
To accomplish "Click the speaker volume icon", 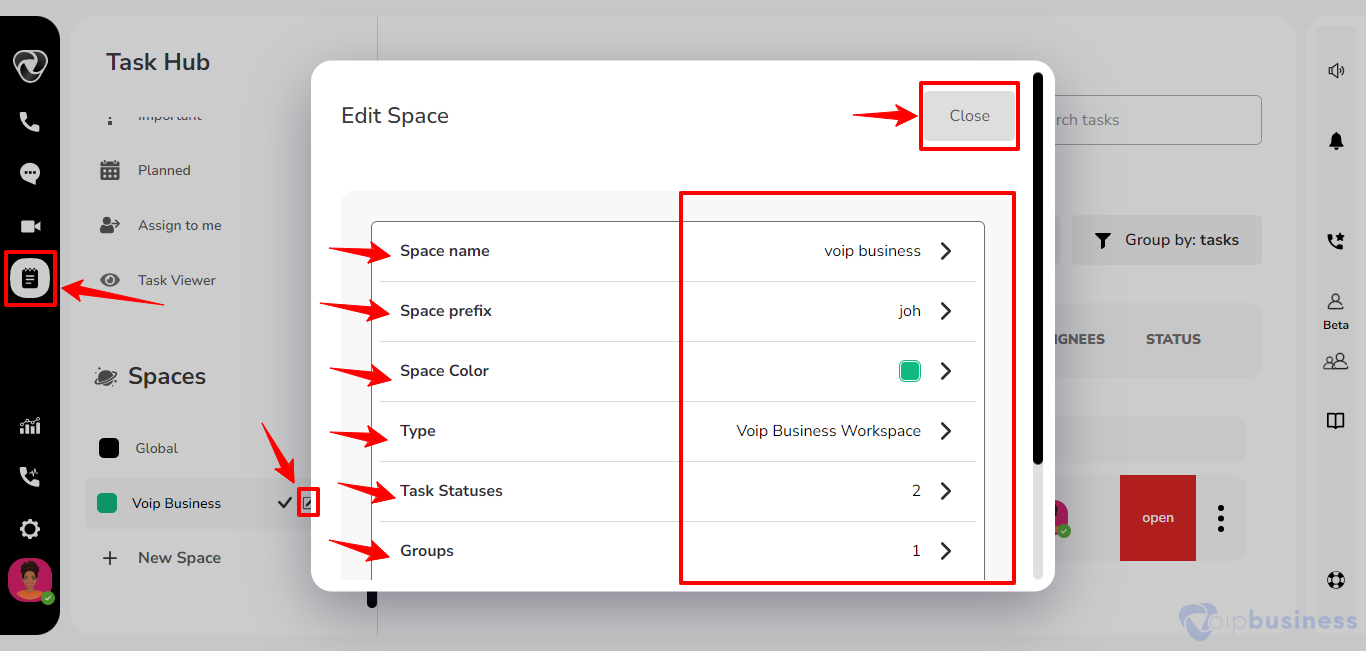I will pos(1336,70).
